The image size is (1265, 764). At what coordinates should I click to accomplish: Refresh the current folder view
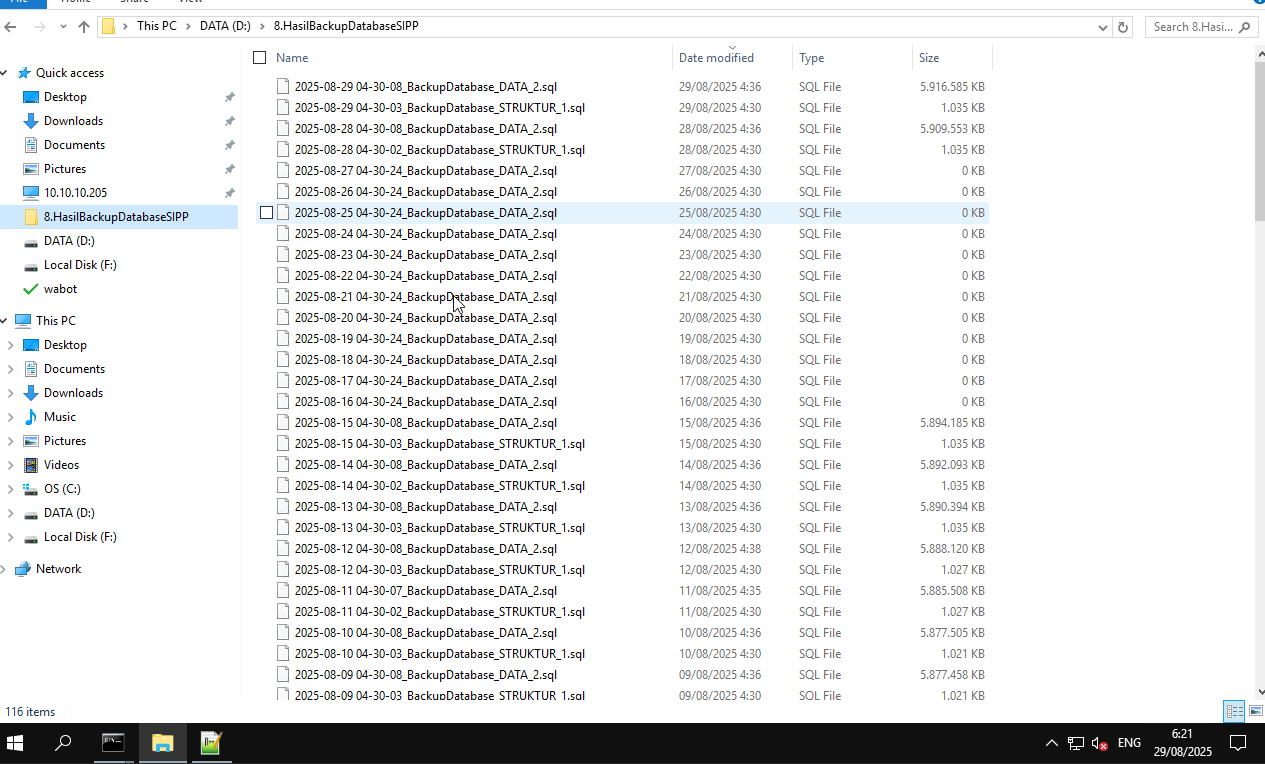1123,27
